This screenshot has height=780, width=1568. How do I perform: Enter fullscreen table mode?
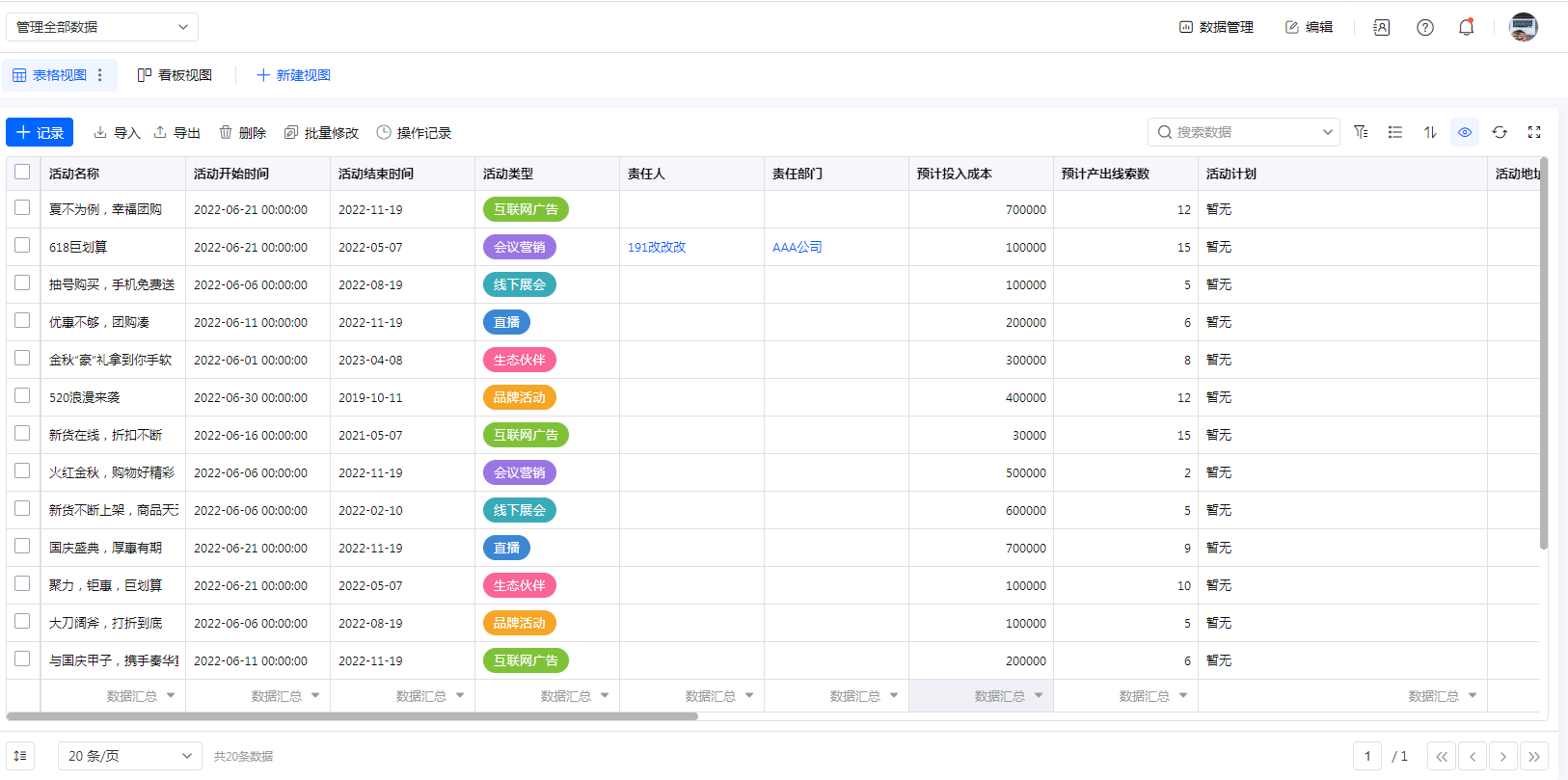tap(1534, 132)
